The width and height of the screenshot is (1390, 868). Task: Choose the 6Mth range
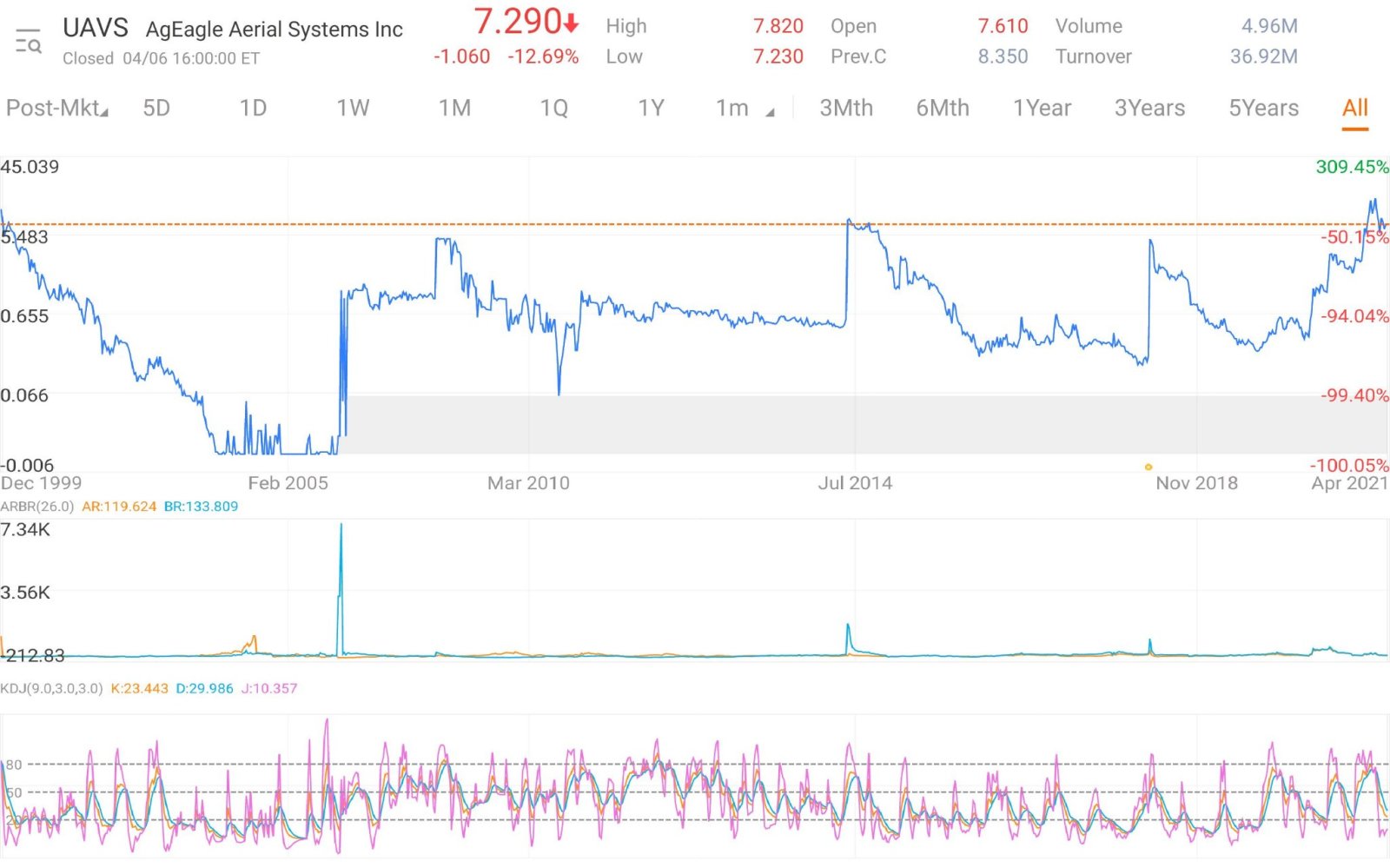(943, 109)
